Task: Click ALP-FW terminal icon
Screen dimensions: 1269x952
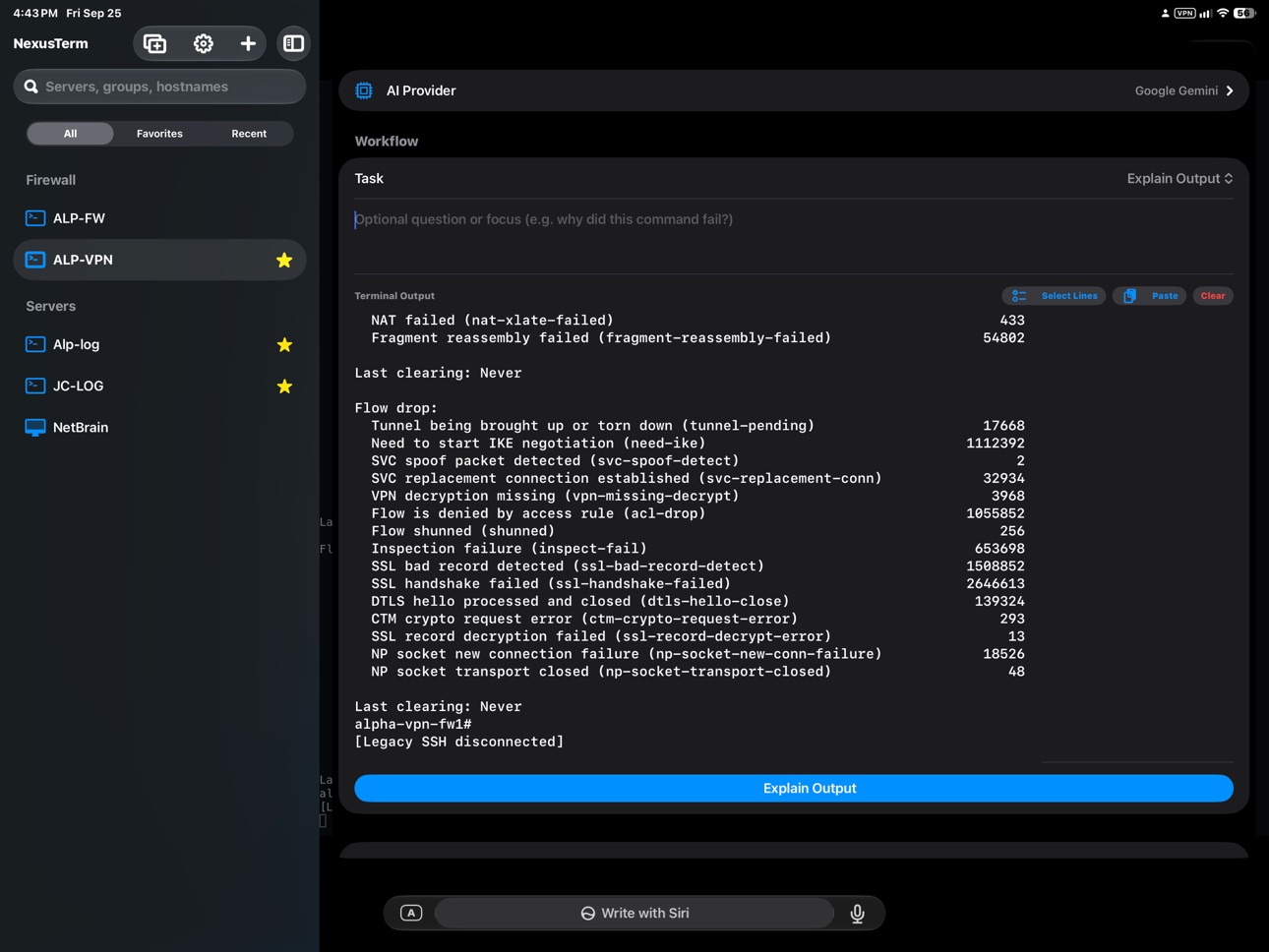Action: (35, 218)
